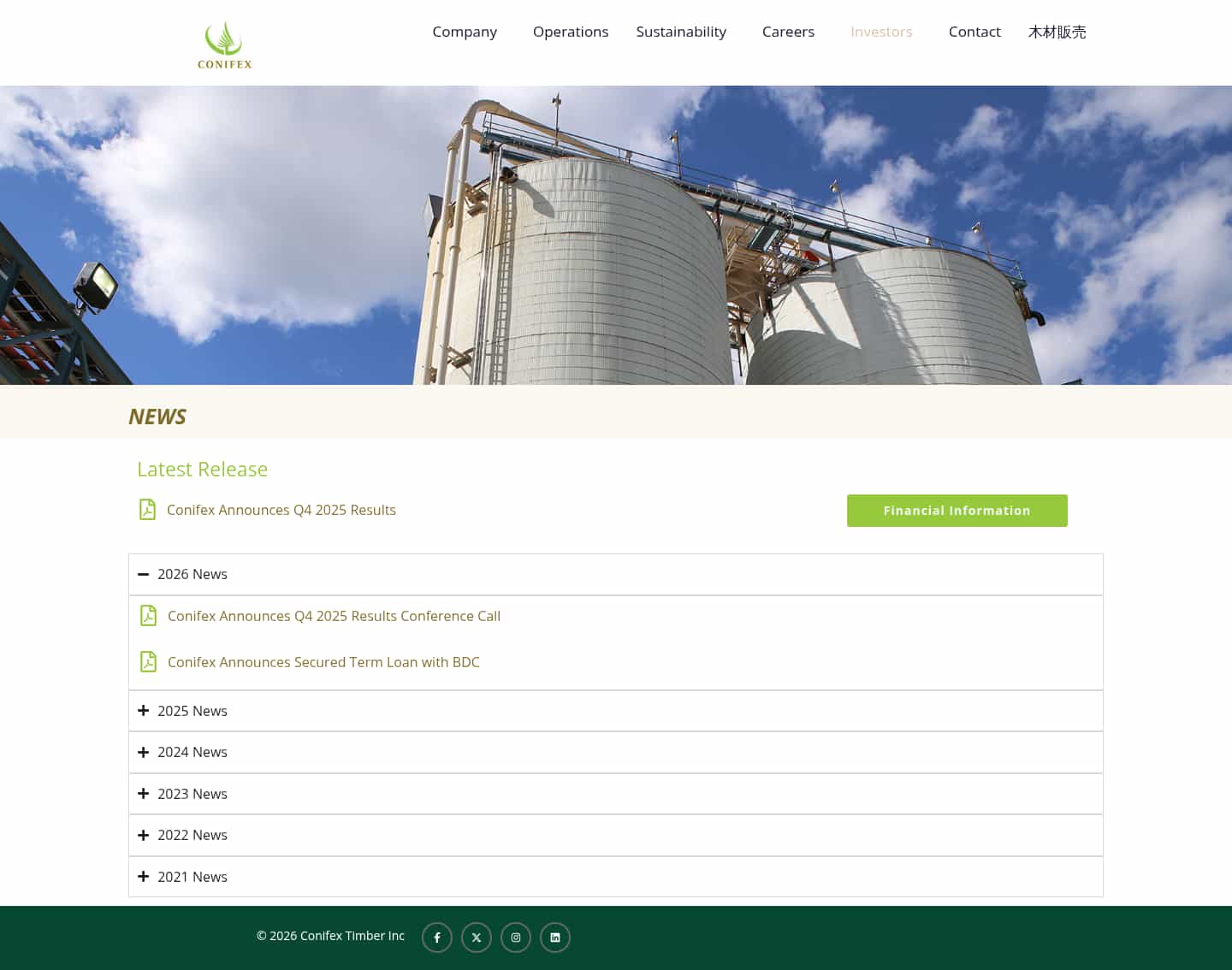
Task: Open the Sustainability menu item
Action: coord(681,32)
